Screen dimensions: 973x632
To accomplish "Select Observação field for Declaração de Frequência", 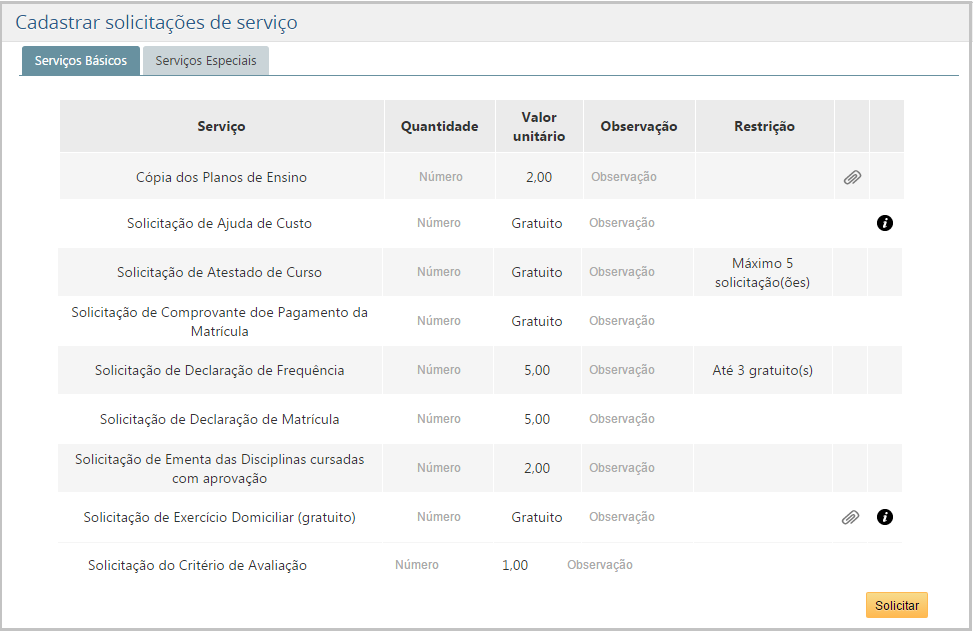I will (638, 369).
